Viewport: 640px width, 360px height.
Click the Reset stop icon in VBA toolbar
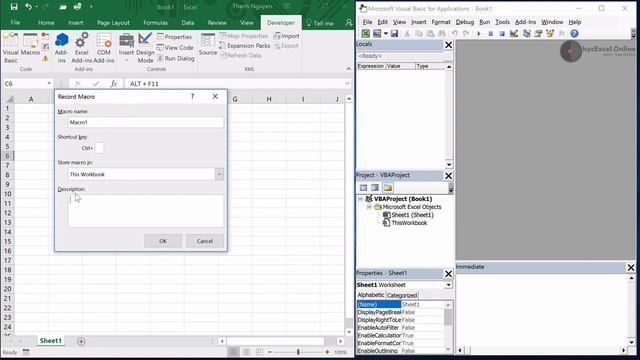[502, 33]
